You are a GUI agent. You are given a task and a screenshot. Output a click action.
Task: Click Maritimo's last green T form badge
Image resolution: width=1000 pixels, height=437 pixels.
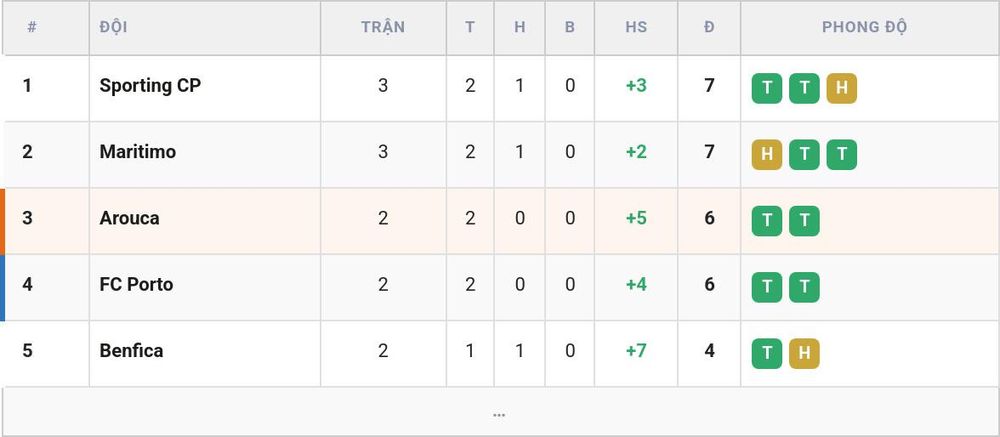[x=842, y=154]
